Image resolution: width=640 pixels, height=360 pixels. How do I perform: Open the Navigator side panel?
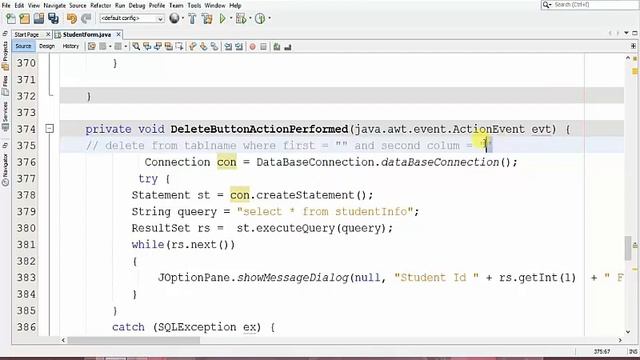[5, 169]
